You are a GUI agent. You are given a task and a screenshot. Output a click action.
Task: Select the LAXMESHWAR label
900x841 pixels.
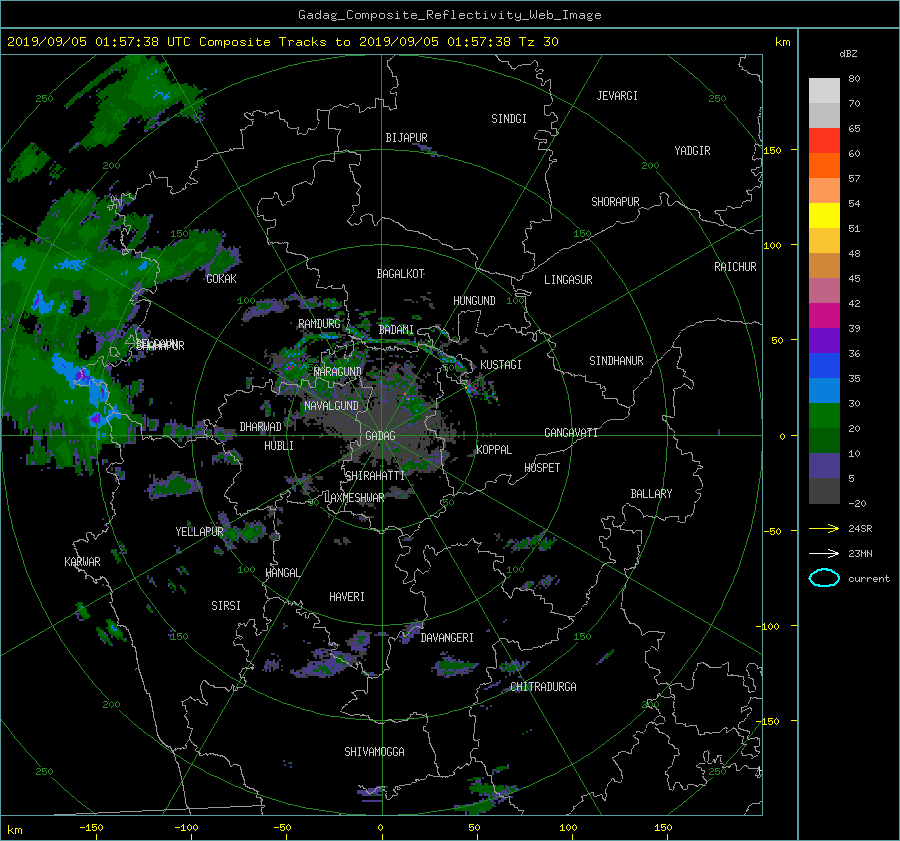coord(354,498)
